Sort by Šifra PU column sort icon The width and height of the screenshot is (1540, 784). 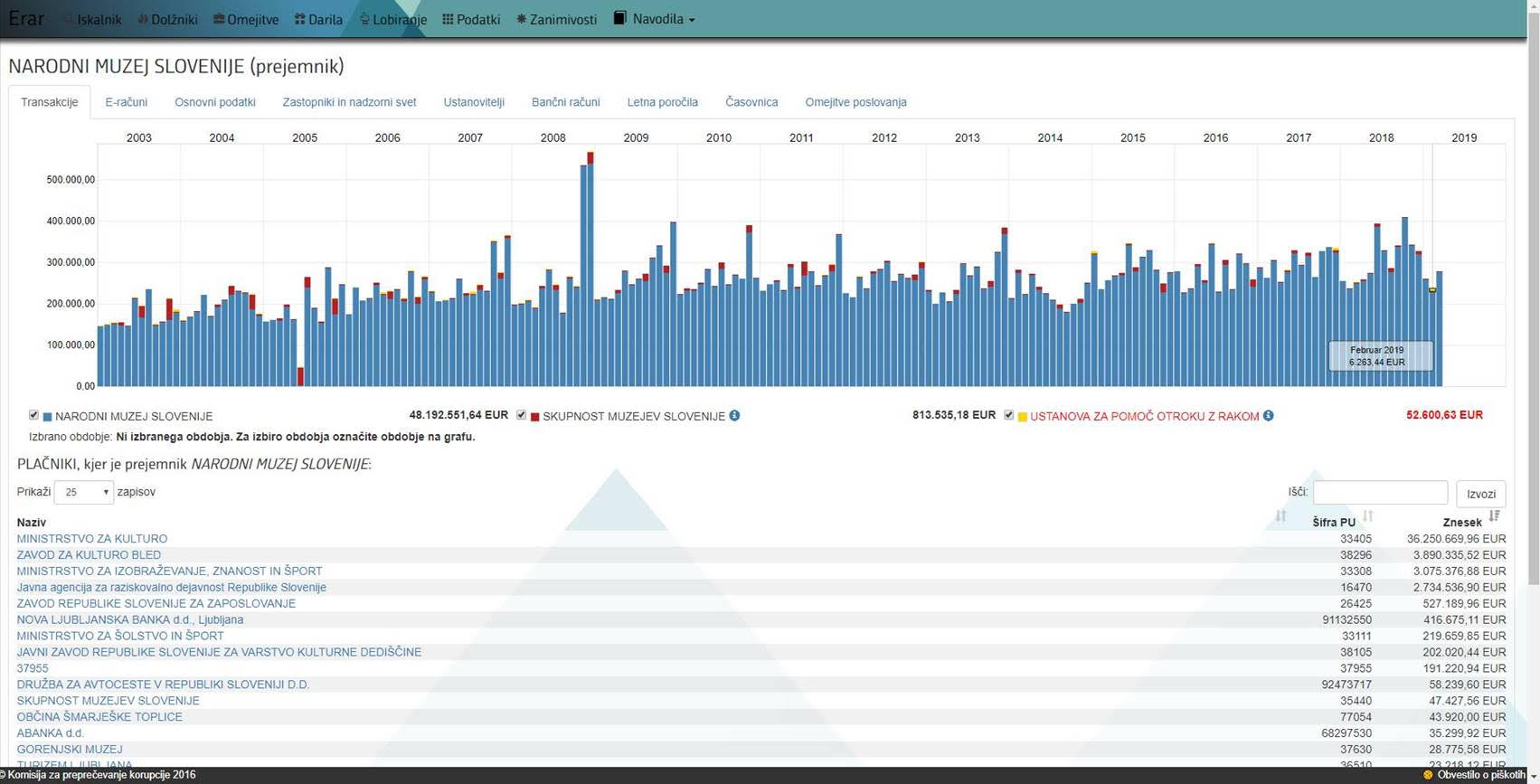click(x=1368, y=515)
